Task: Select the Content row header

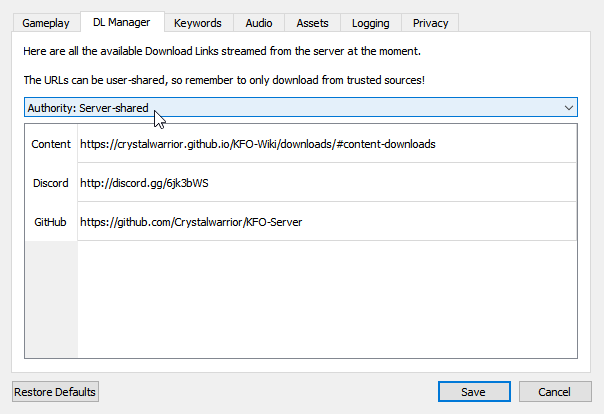Action: coord(51,144)
